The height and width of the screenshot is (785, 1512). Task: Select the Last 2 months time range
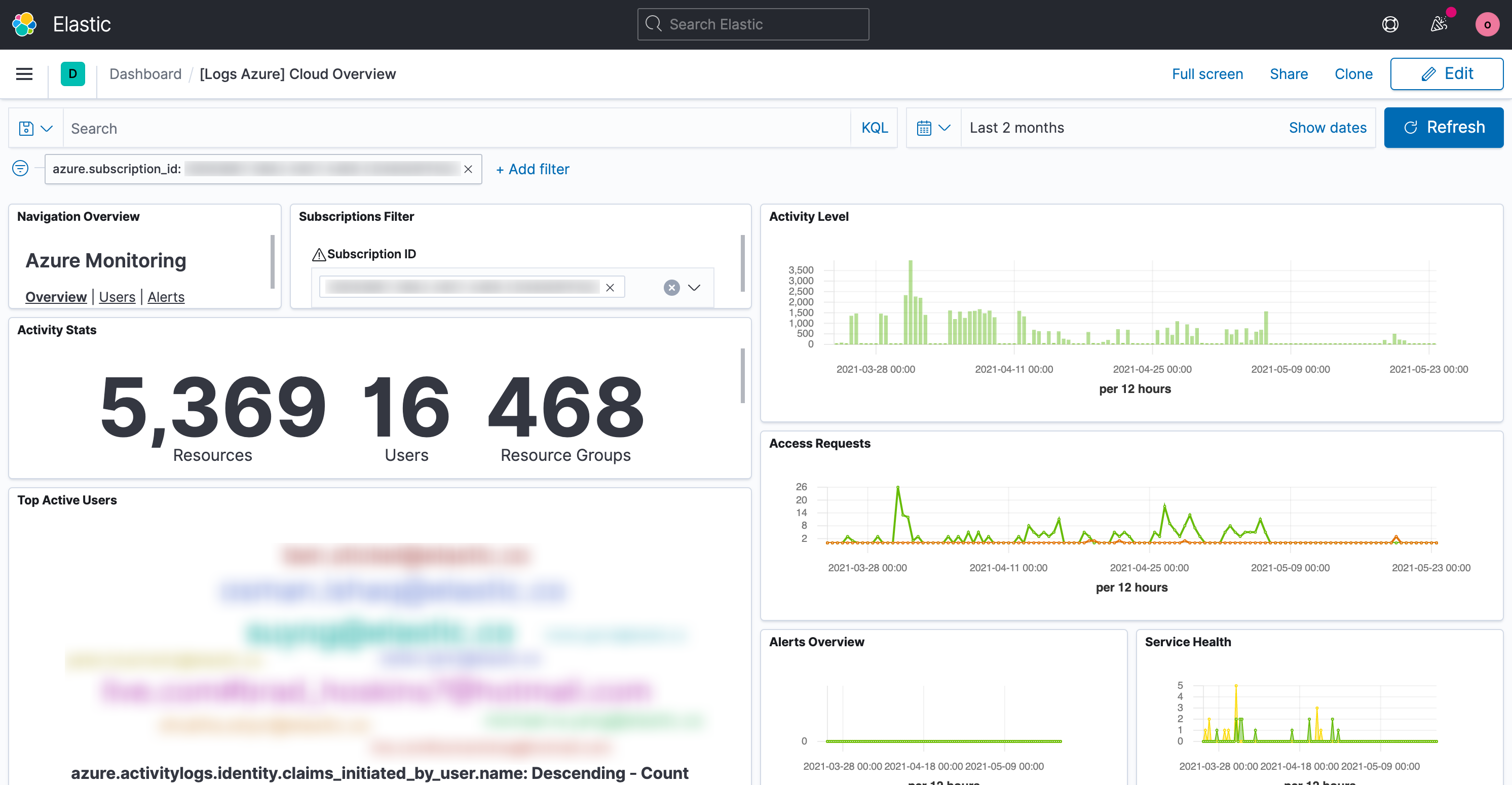(1016, 128)
